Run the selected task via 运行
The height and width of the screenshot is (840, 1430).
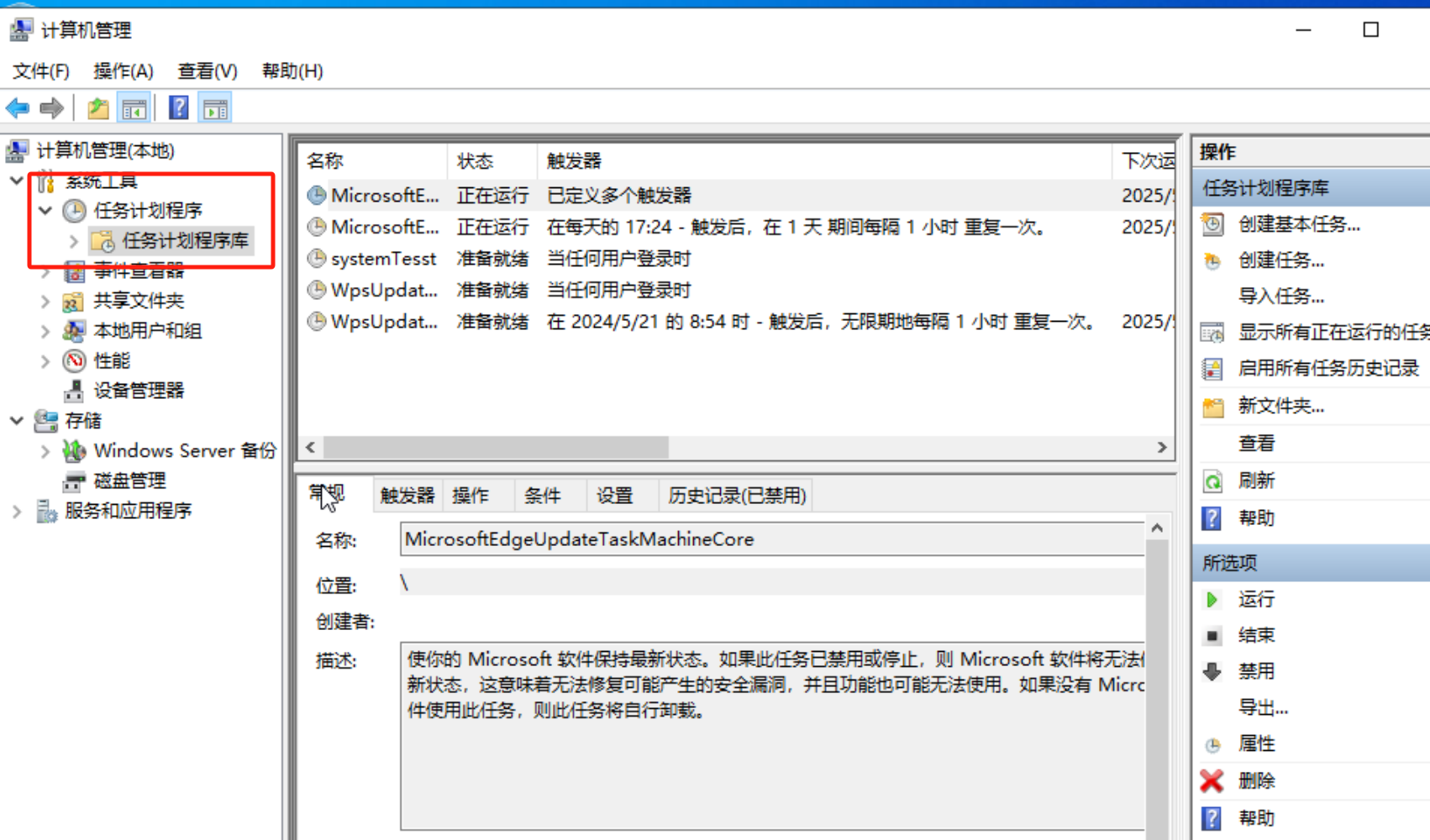1256,599
